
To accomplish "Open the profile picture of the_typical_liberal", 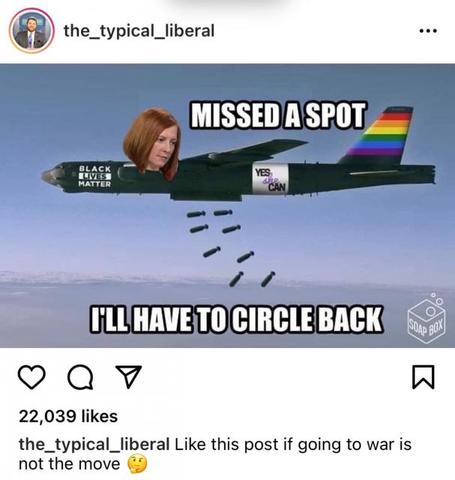I will (31, 31).
